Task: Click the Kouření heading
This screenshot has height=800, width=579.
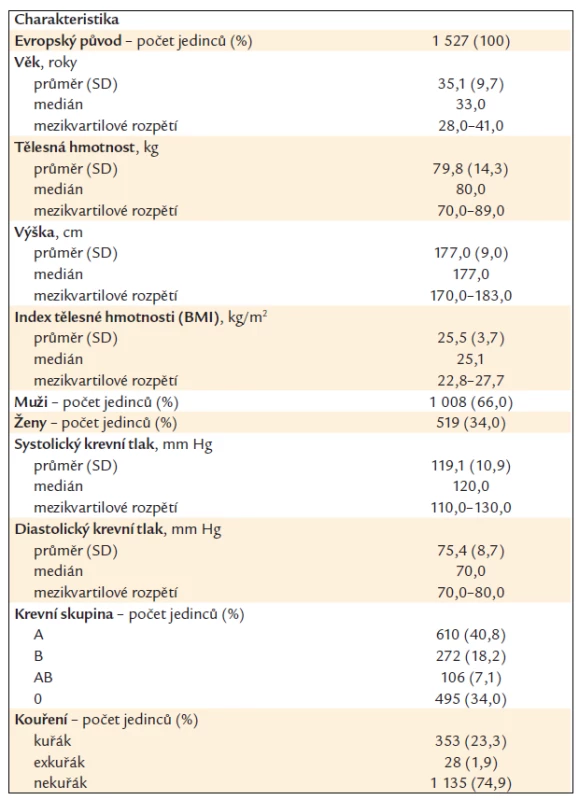Action: 106,720
